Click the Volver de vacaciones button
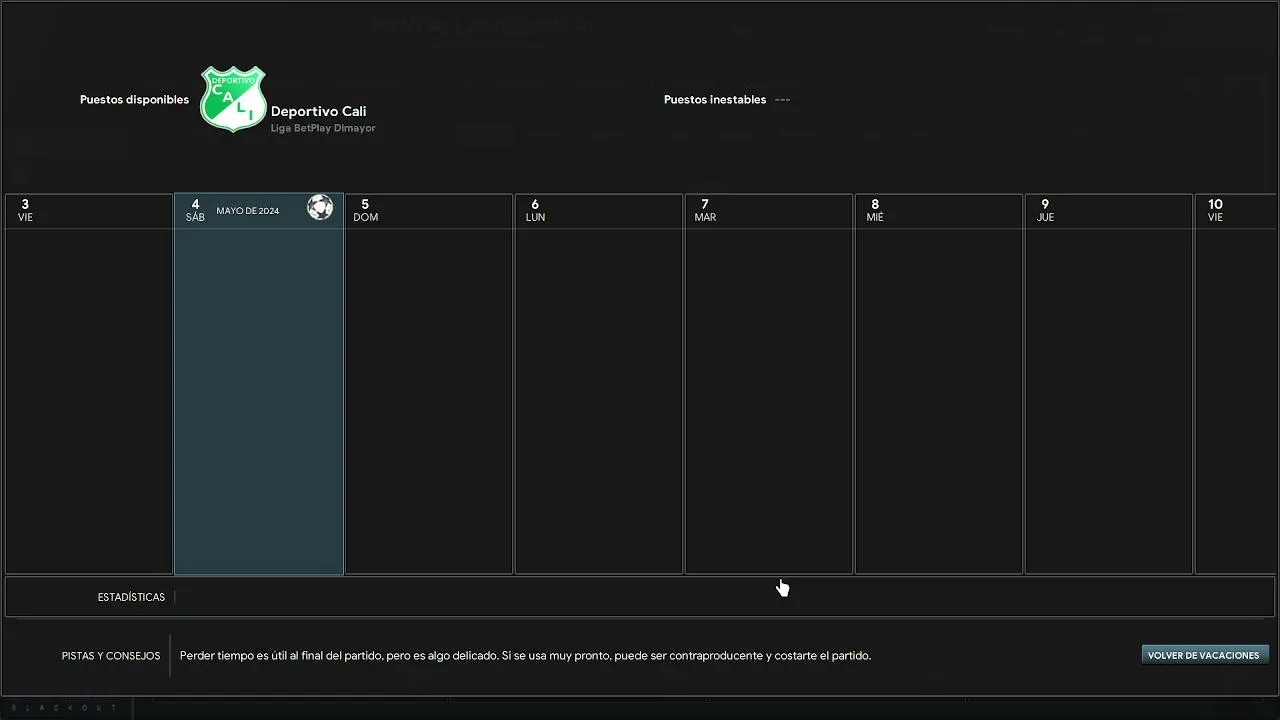 point(1205,655)
